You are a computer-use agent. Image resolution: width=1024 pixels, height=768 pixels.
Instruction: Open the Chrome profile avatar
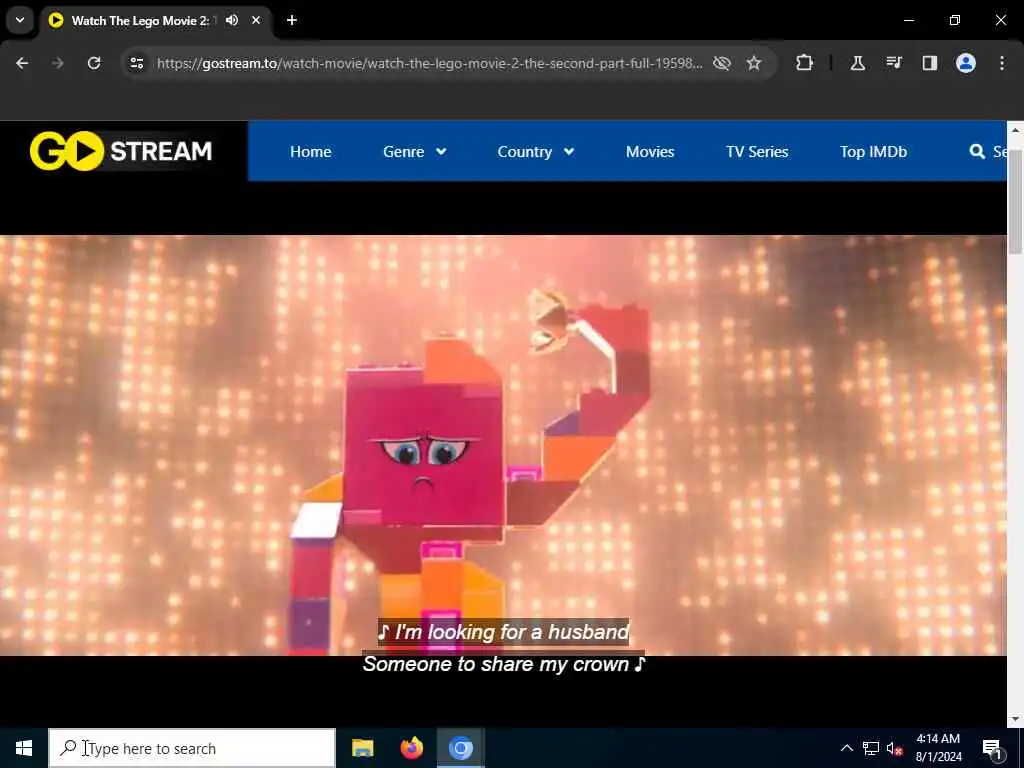tap(966, 63)
